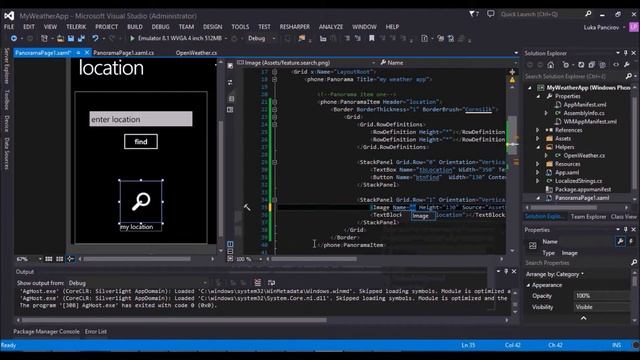Open the FILE menu
The width and height of the screenshot is (640, 360).
(x=9, y=27)
